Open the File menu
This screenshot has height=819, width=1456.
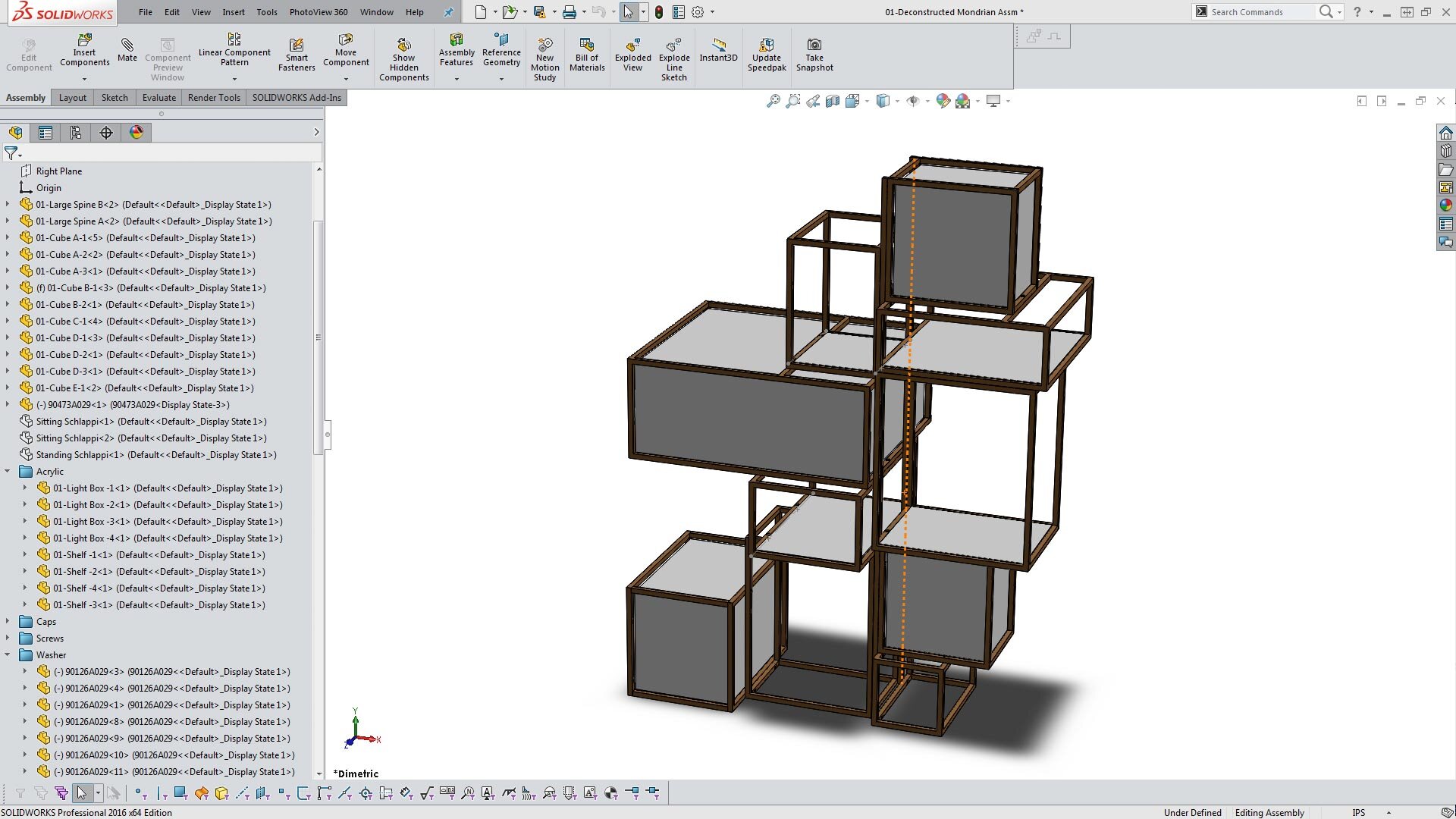[146, 12]
